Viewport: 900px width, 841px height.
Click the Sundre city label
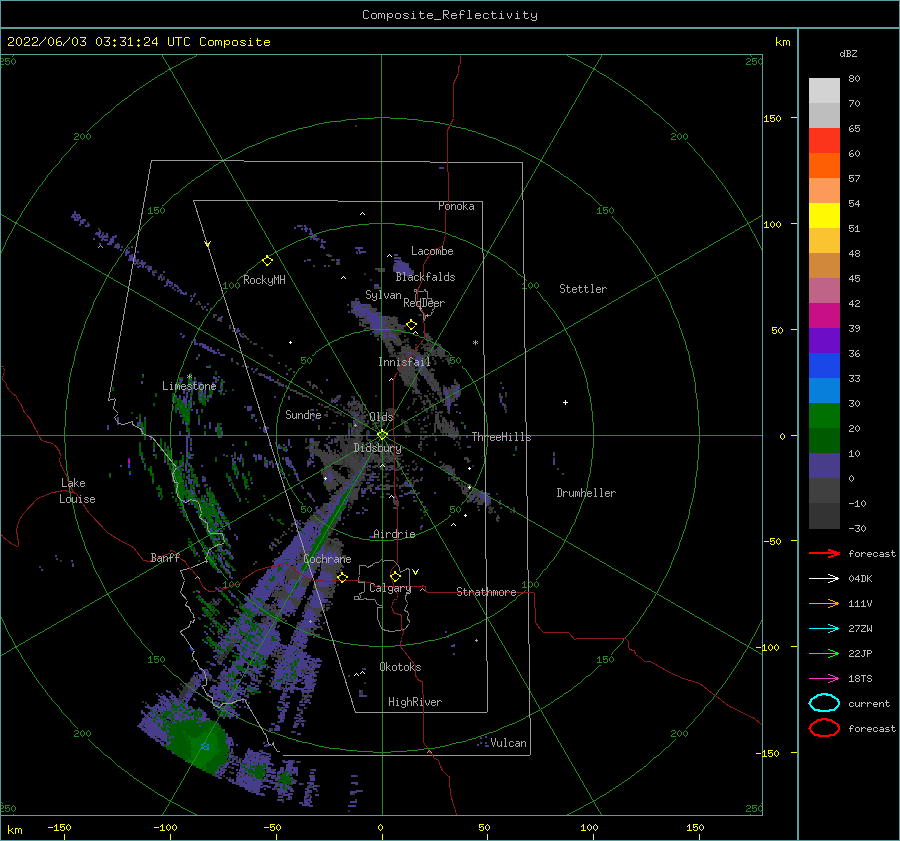coord(303,414)
